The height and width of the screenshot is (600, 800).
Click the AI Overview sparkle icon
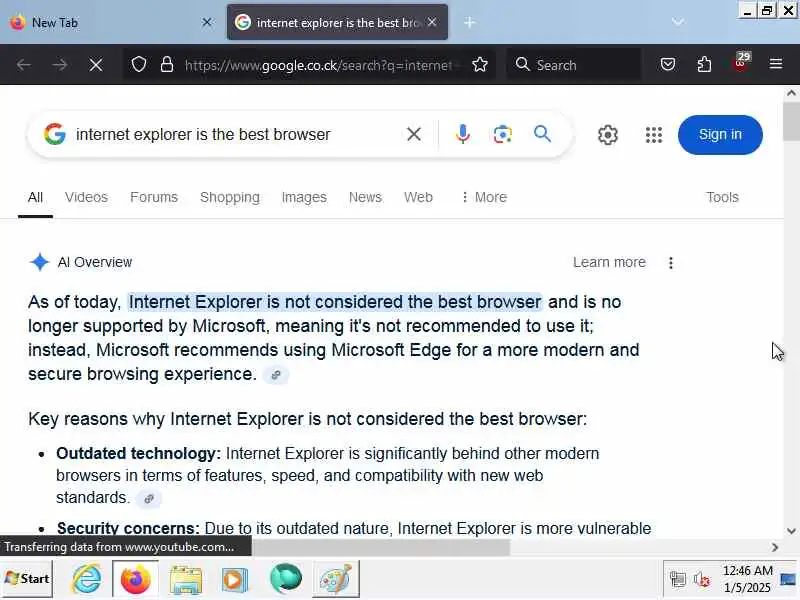click(39, 262)
